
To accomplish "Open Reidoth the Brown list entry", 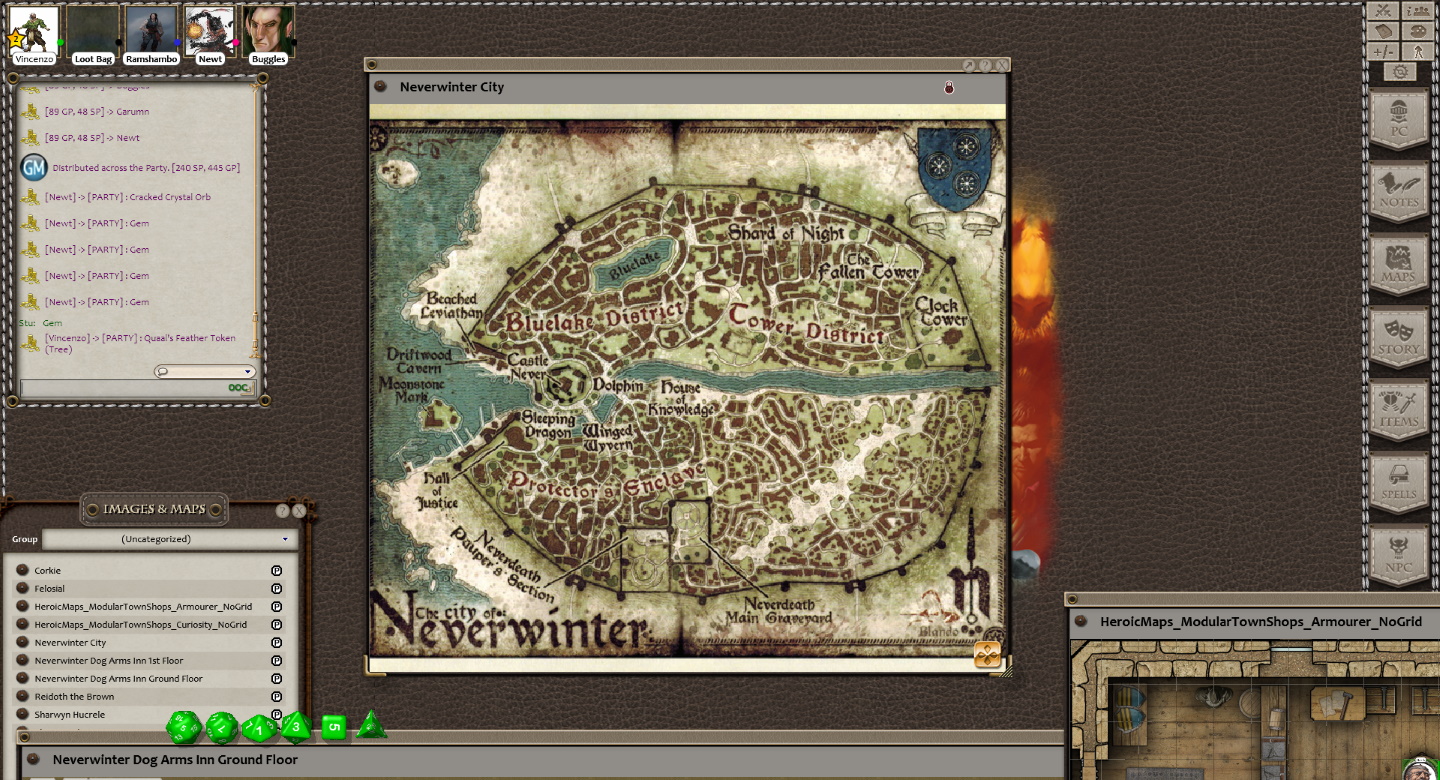I will 74,697.
